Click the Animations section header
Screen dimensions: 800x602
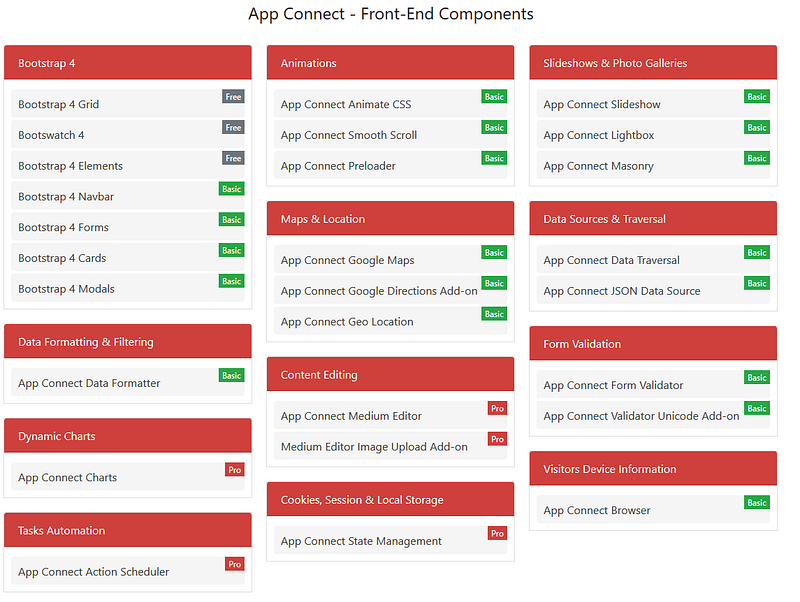(390, 63)
